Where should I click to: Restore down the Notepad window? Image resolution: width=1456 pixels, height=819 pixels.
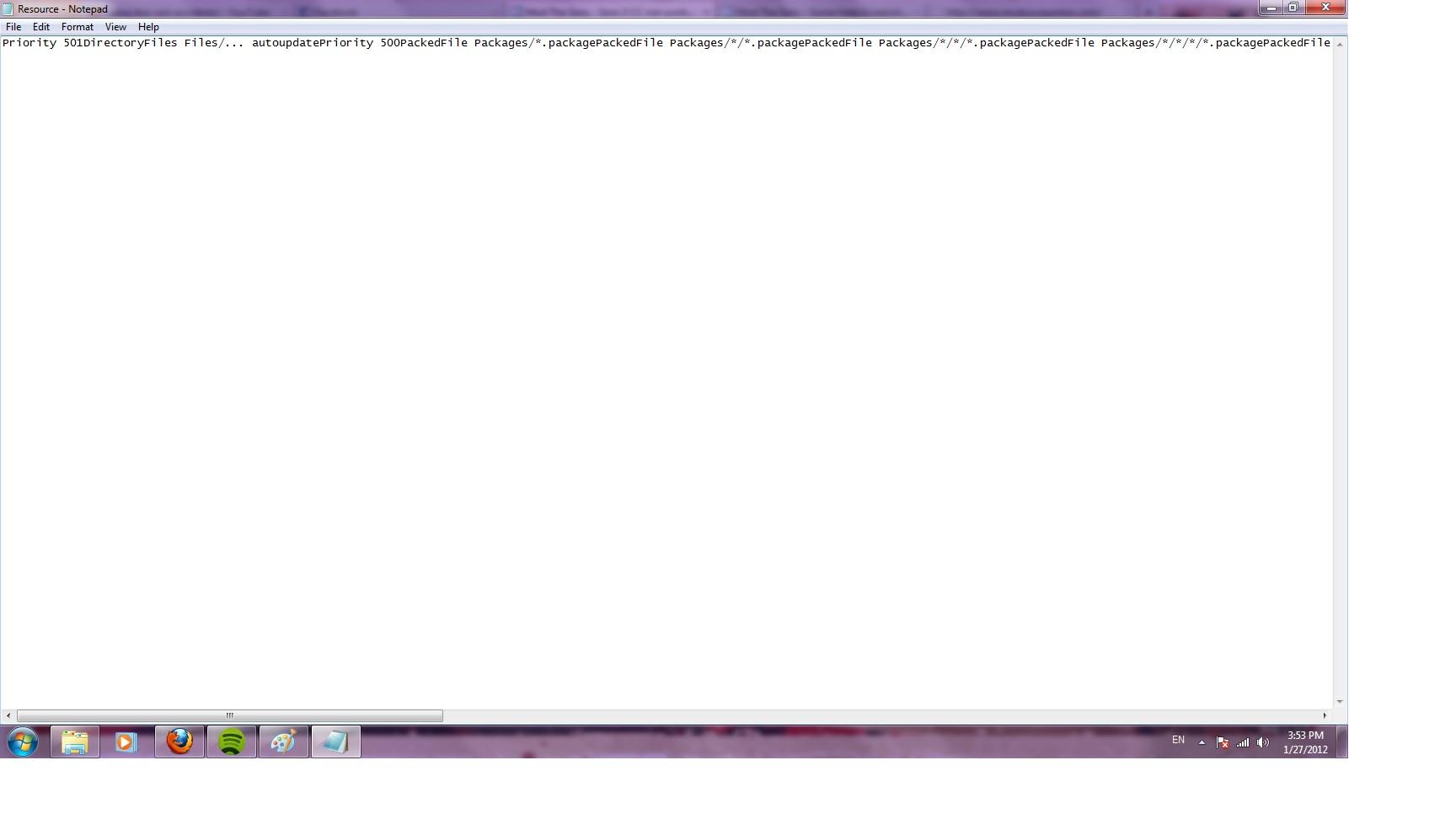[1293, 8]
